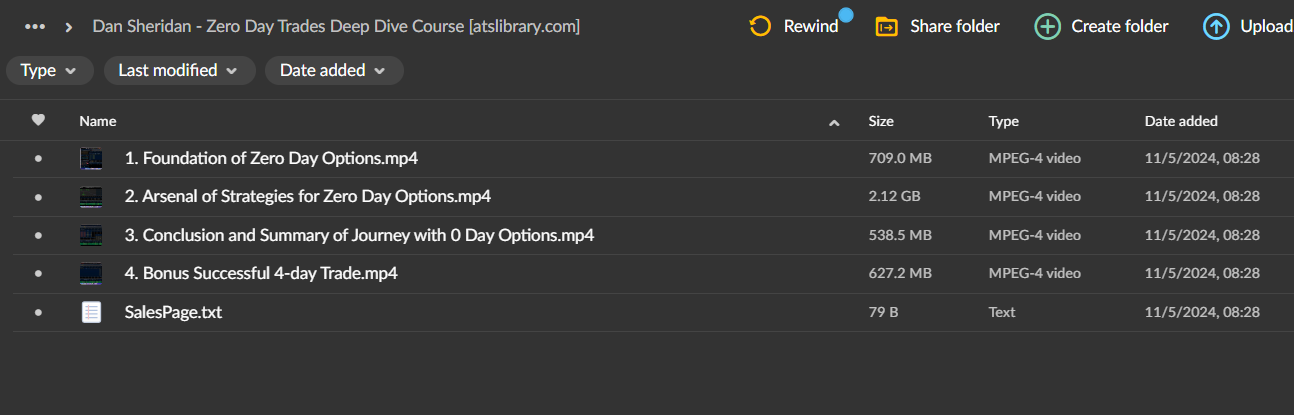Toggle favorite dot for Arsenal of Strategies video
This screenshot has width=1294, height=415.
pyautogui.click(x=38, y=197)
